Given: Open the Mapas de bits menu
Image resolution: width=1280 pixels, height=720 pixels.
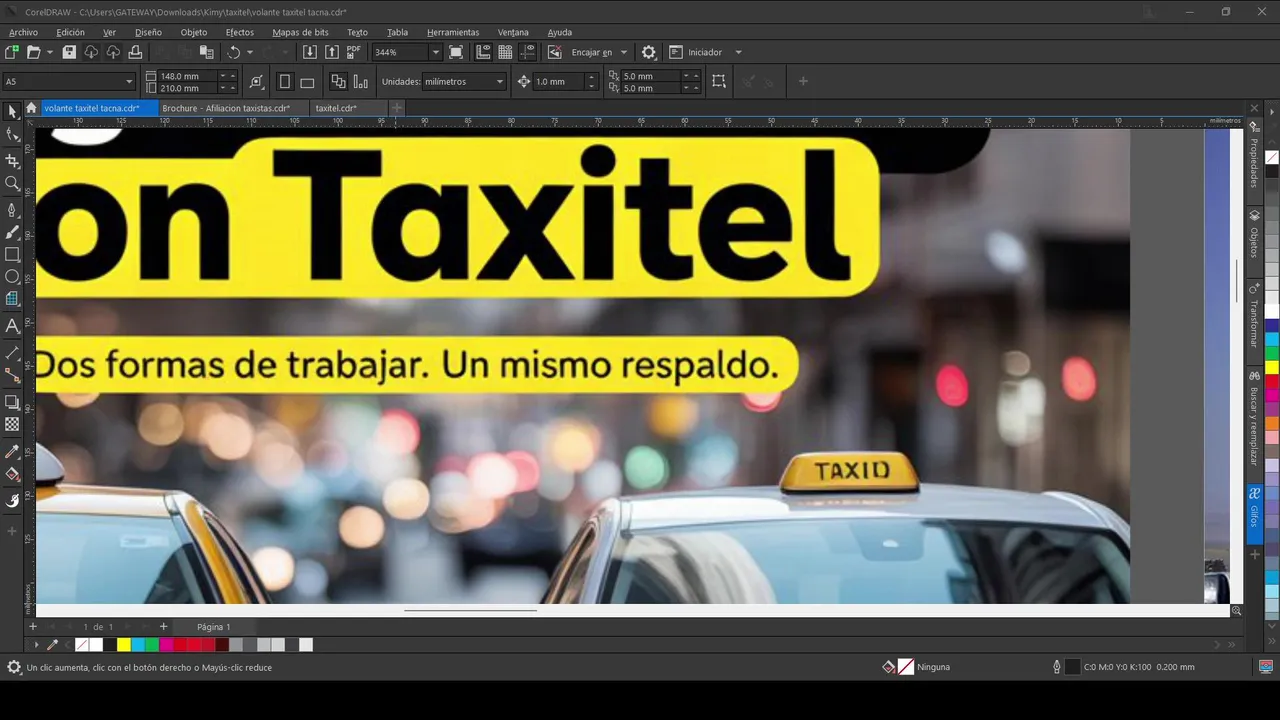Looking at the screenshot, I should pyautogui.click(x=300, y=32).
